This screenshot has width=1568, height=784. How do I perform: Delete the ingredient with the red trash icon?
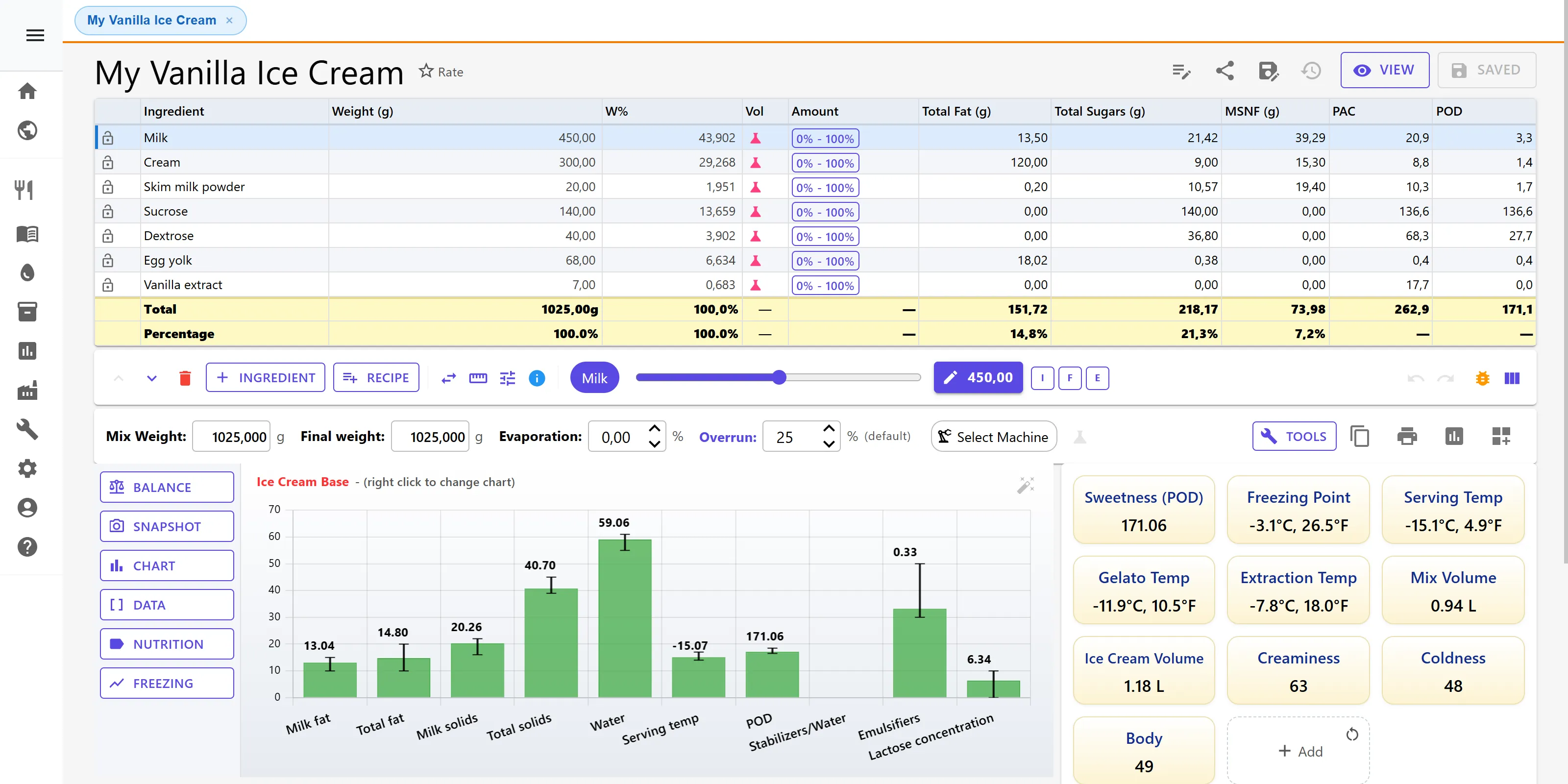(x=185, y=378)
